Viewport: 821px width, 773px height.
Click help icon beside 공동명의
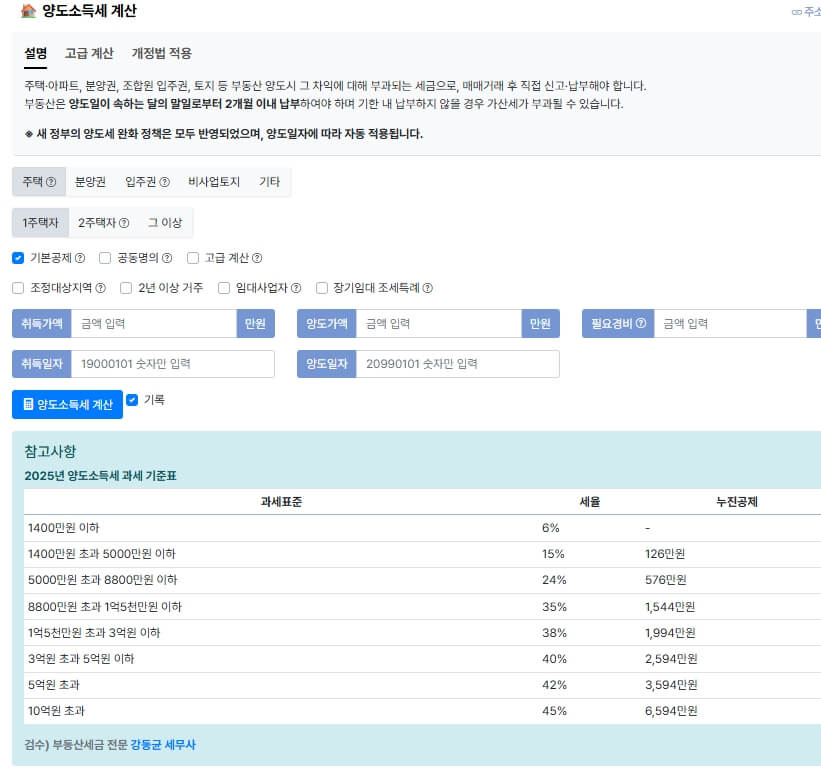[x=167, y=258]
